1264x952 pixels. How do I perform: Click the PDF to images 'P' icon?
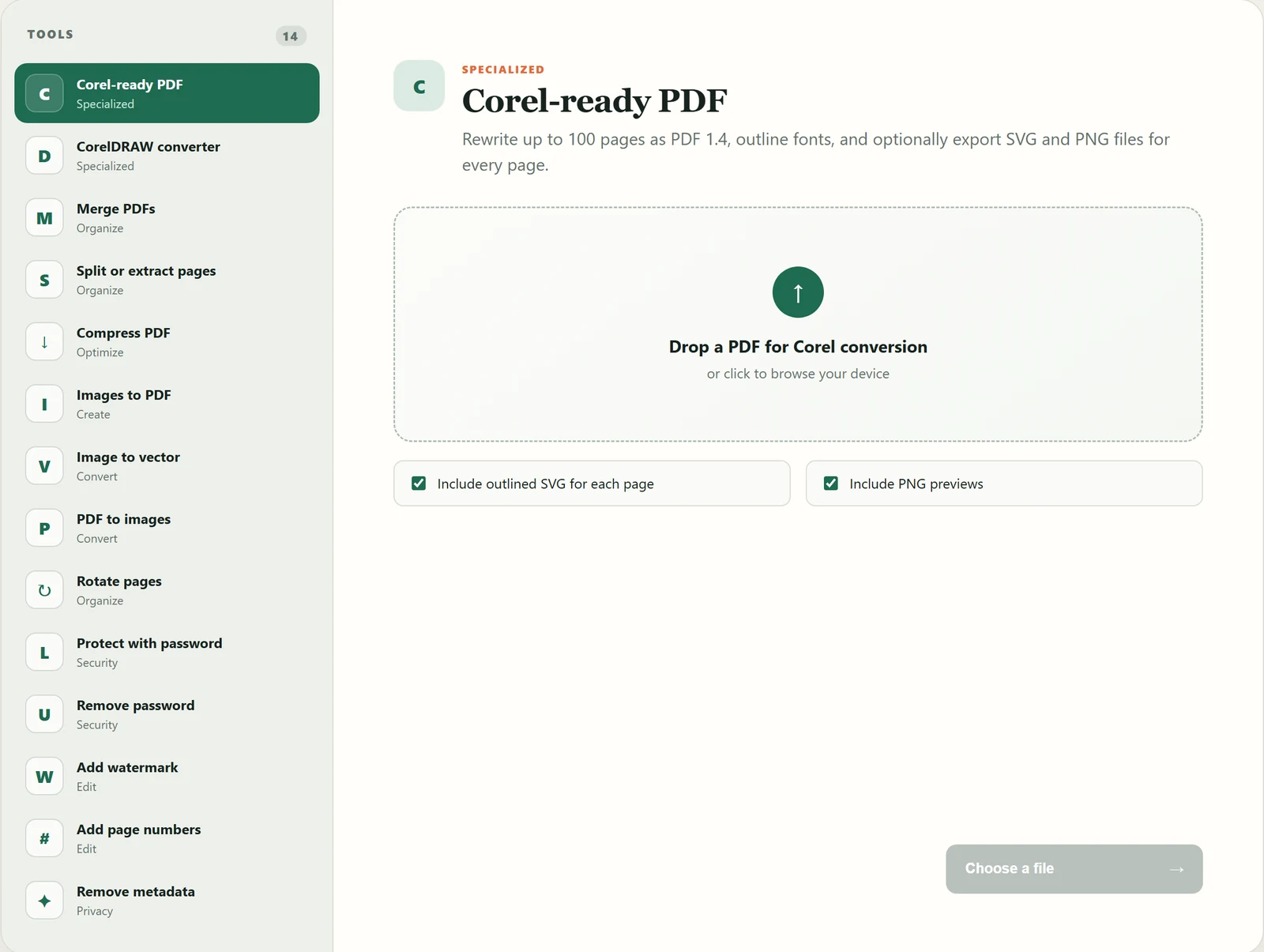coord(44,529)
